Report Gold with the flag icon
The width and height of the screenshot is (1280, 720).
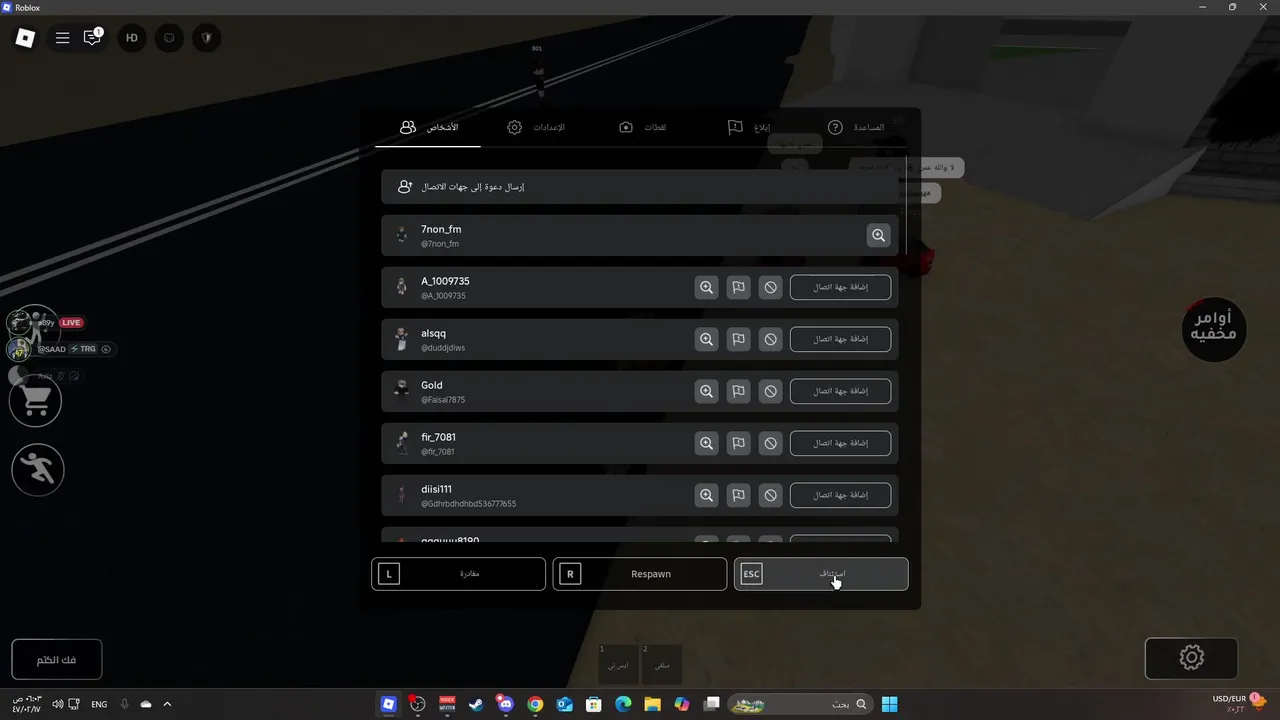(738, 391)
